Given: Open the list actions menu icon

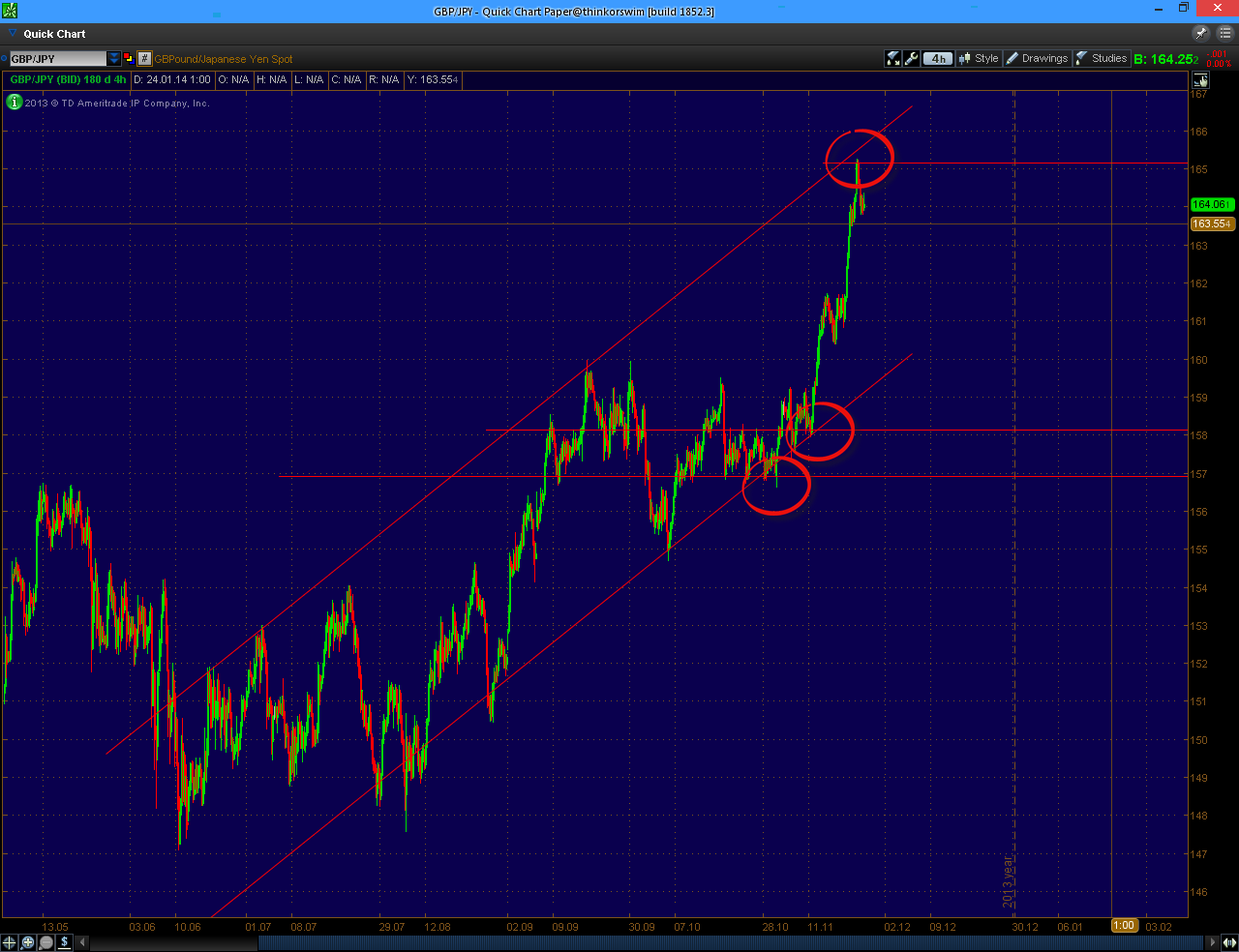Looking at the screenshot, I should coord(1224,33).
